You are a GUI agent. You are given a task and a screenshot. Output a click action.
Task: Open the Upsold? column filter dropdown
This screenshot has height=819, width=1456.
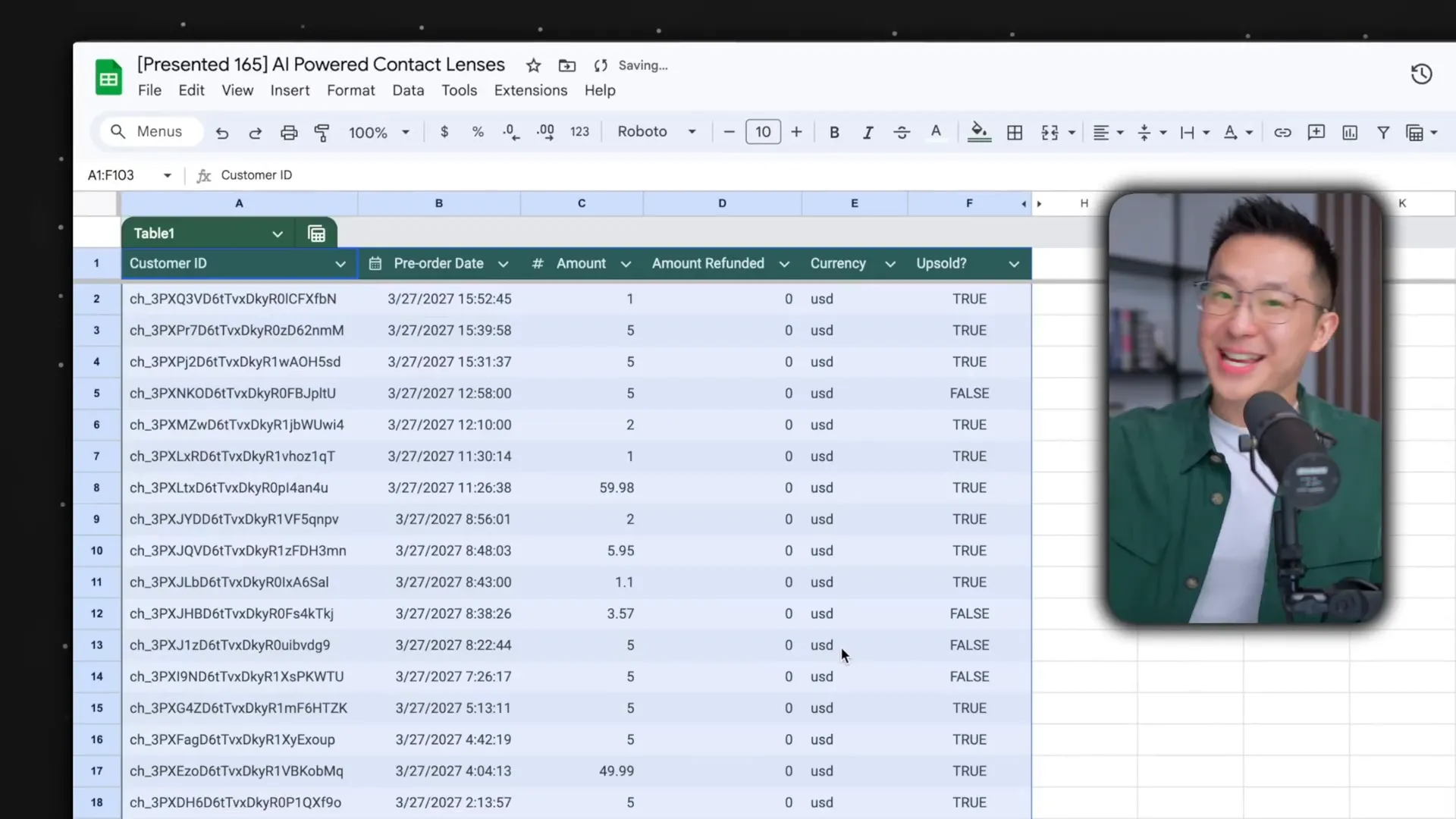pyautogui.click(x=1014, y=264)
